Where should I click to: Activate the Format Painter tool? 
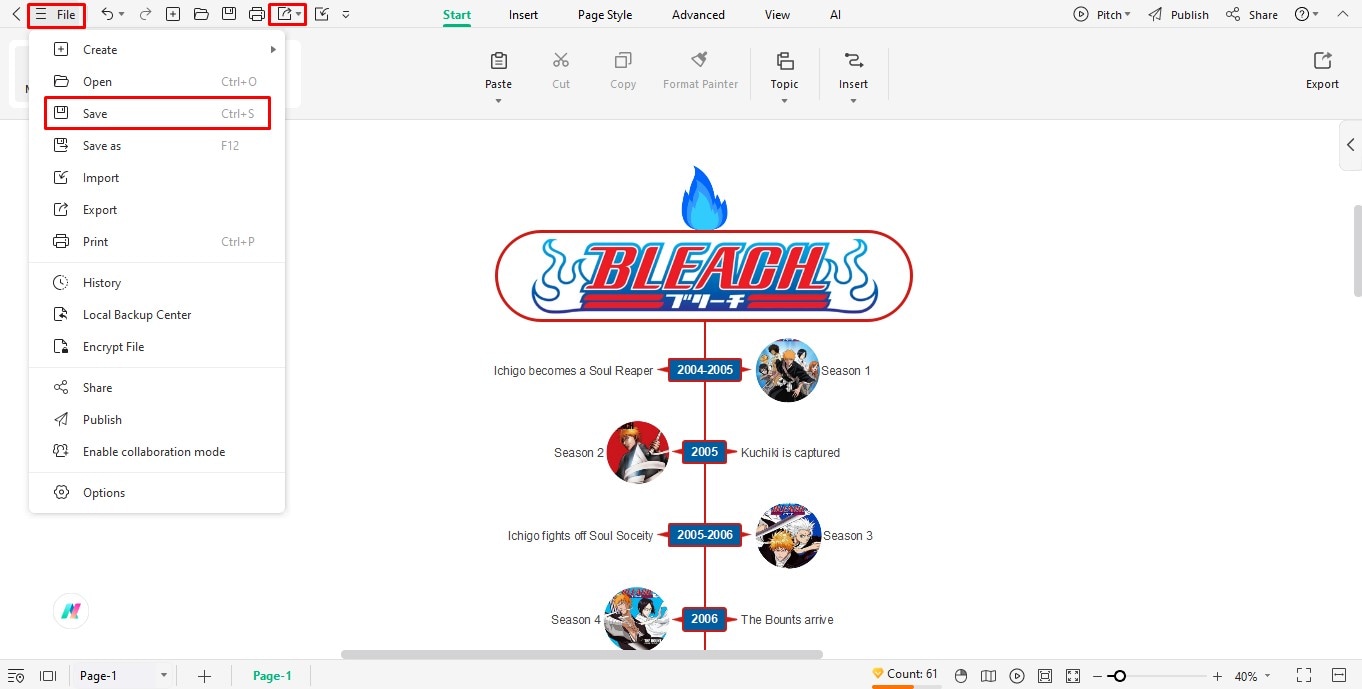pos(700,71)
